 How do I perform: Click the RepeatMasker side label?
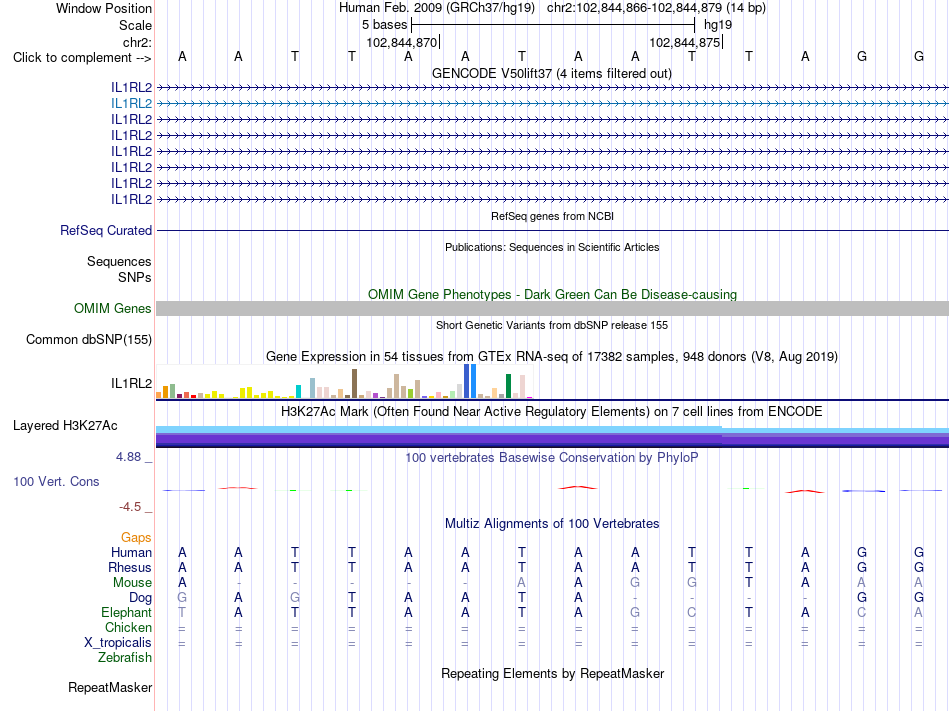point(110,687)
